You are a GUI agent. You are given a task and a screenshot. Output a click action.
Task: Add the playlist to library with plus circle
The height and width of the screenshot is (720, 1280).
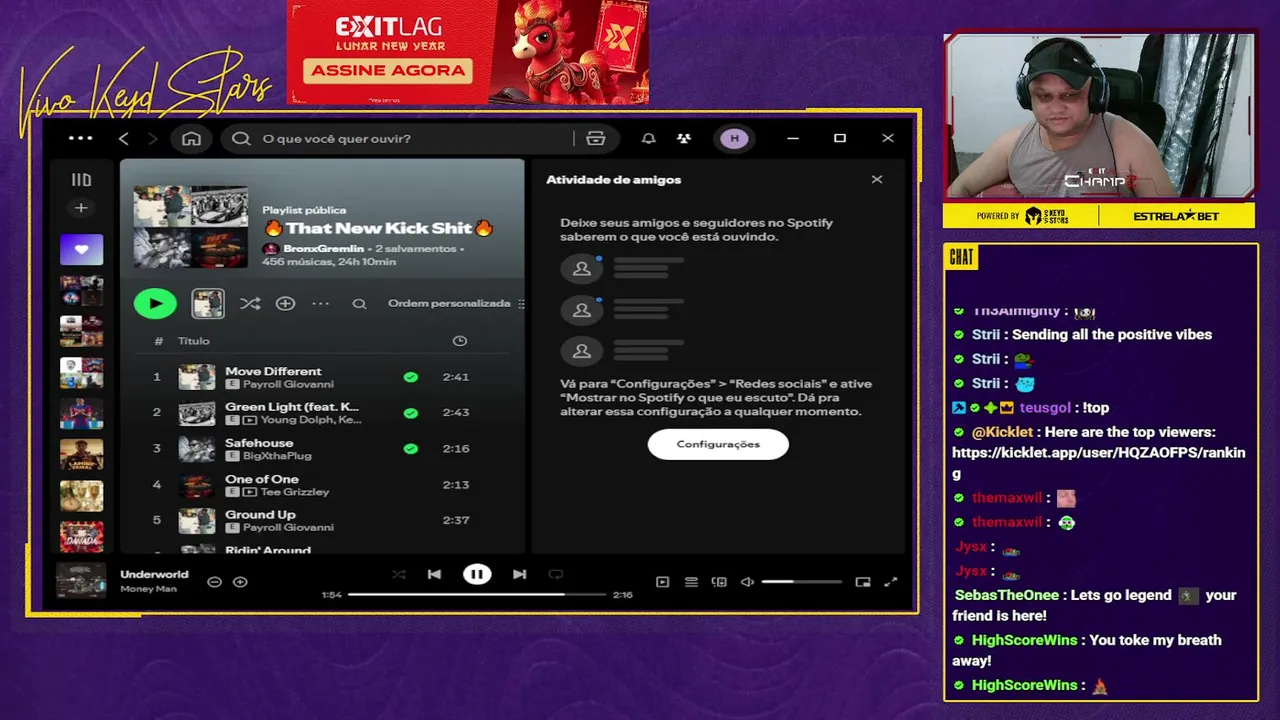(x=286, y=303)
